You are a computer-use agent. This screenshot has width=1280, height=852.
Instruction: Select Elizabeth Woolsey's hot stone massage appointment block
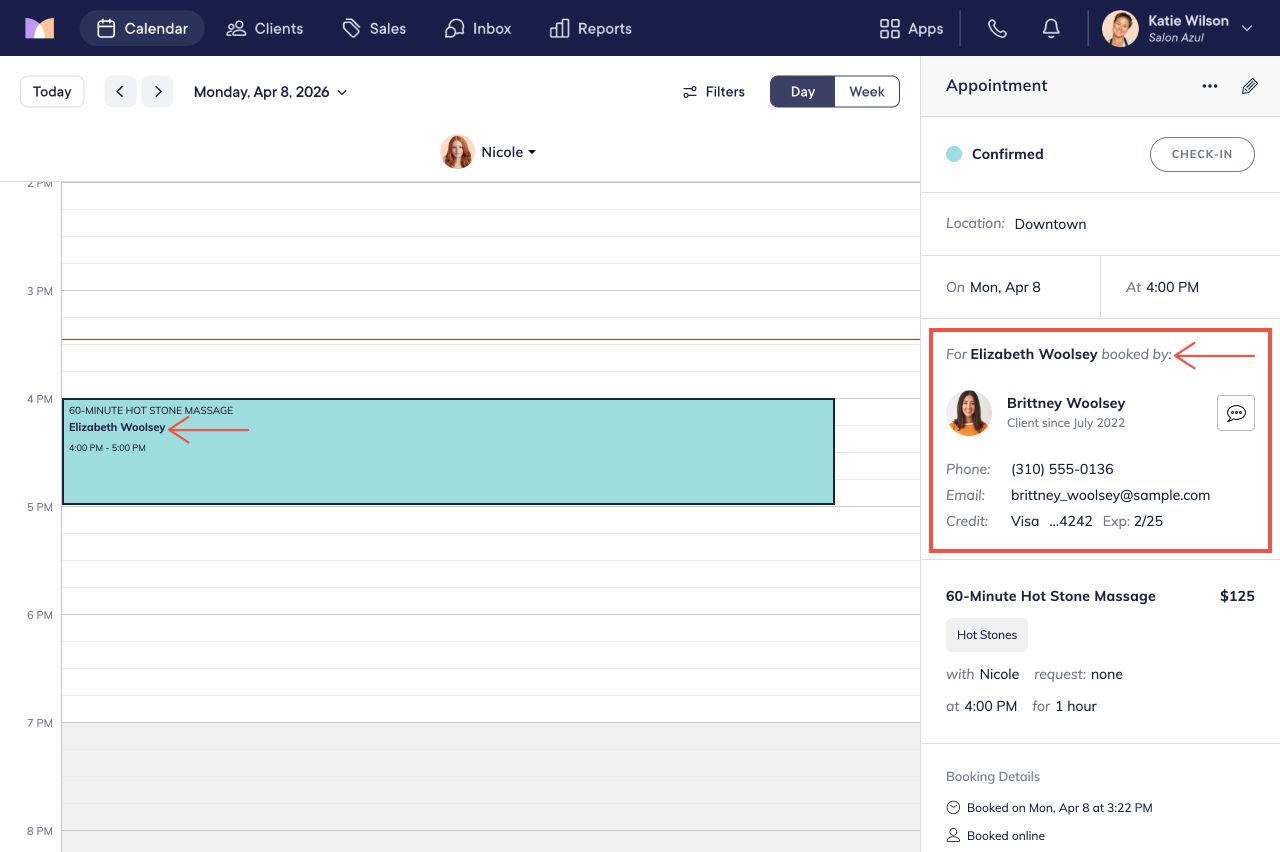(x=448, y=452)
